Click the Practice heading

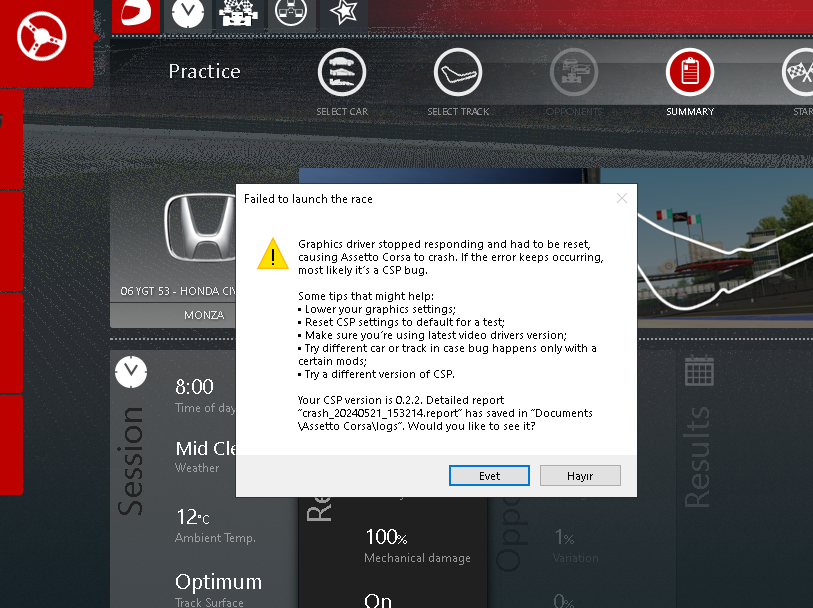tap(204, 72)
